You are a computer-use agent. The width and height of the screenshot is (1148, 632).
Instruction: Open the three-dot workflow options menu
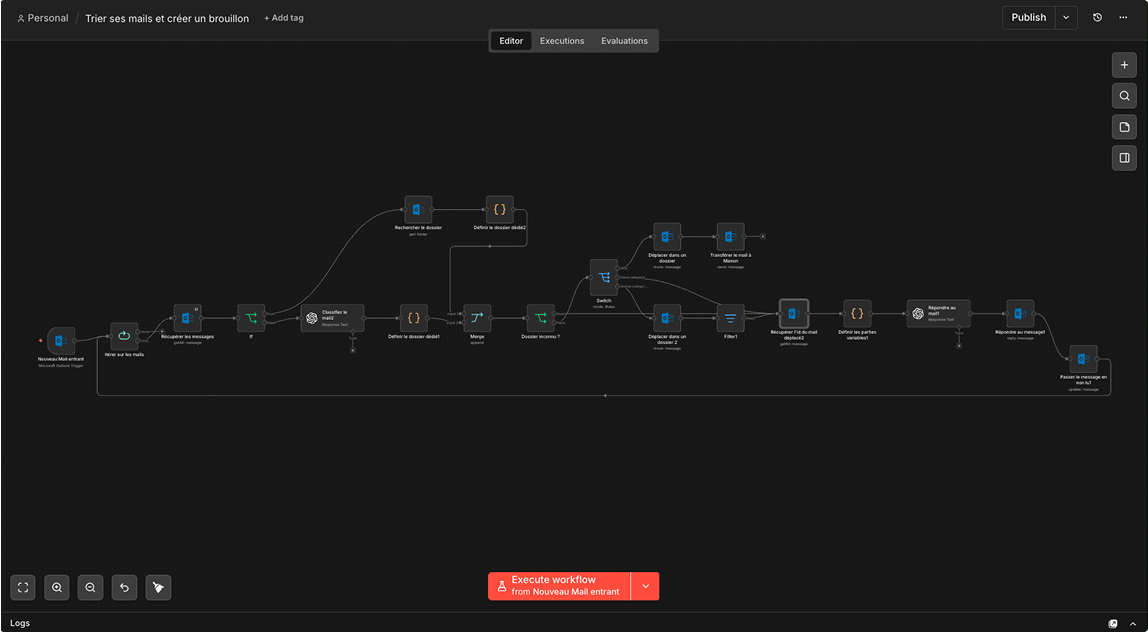[x=1123, y=18]
